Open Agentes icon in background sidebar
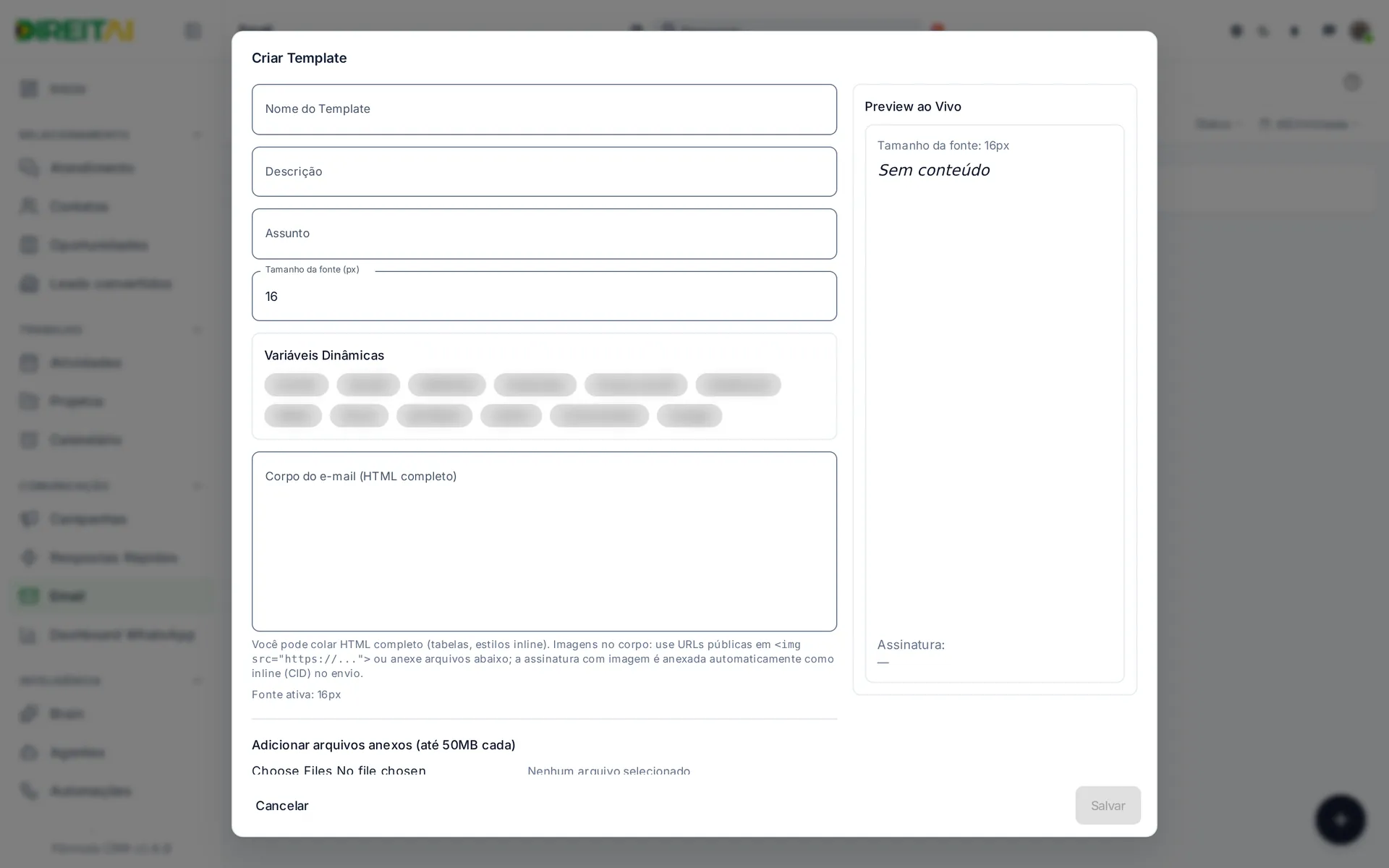This screenshot has height=868, width=1389. [x=29, y=752]
